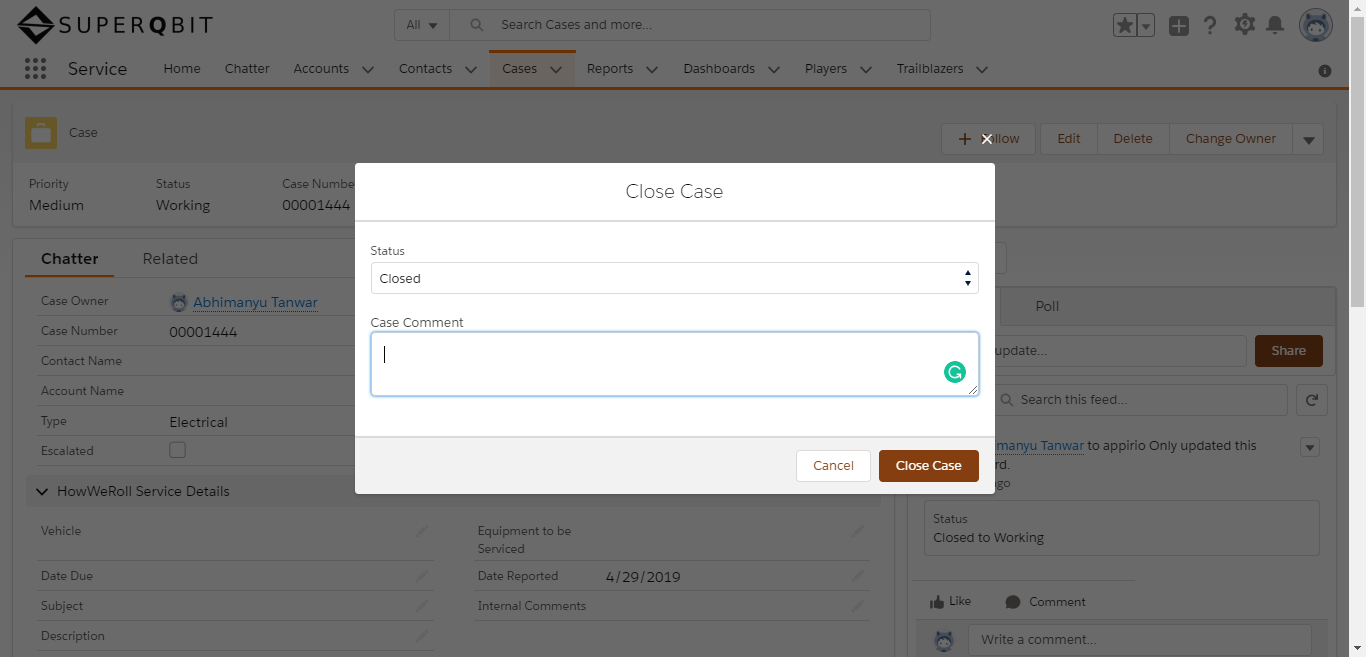
Task: Click the Search Cases and more field
Action: coord(690,25)
